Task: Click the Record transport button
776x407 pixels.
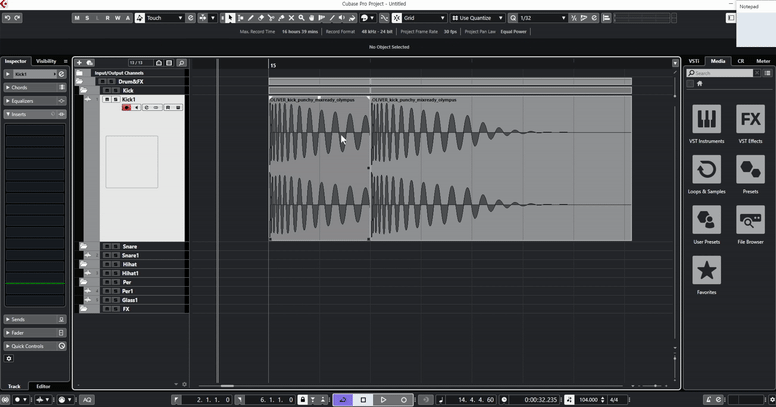Action: coord(404,400)
